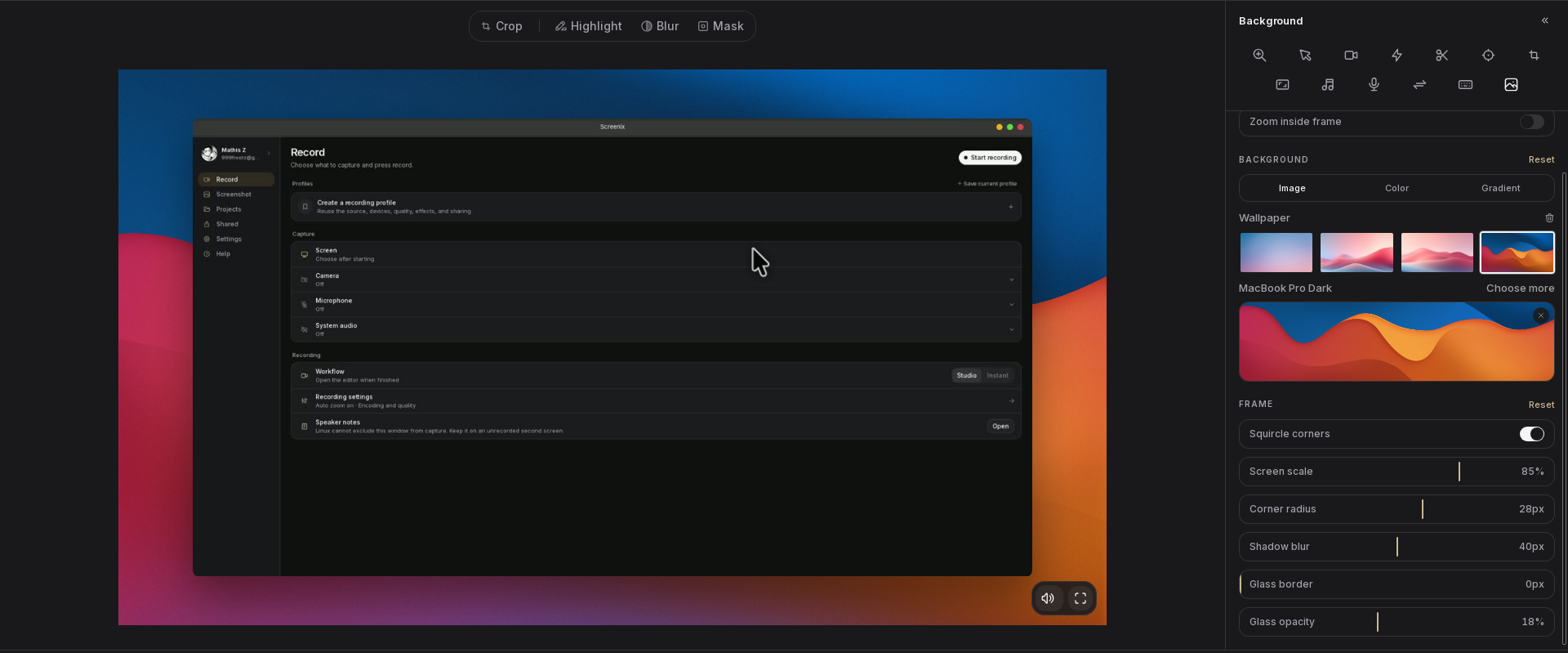
Task: Switch to the Gradient background tab
Action: tap(1501, 188)
